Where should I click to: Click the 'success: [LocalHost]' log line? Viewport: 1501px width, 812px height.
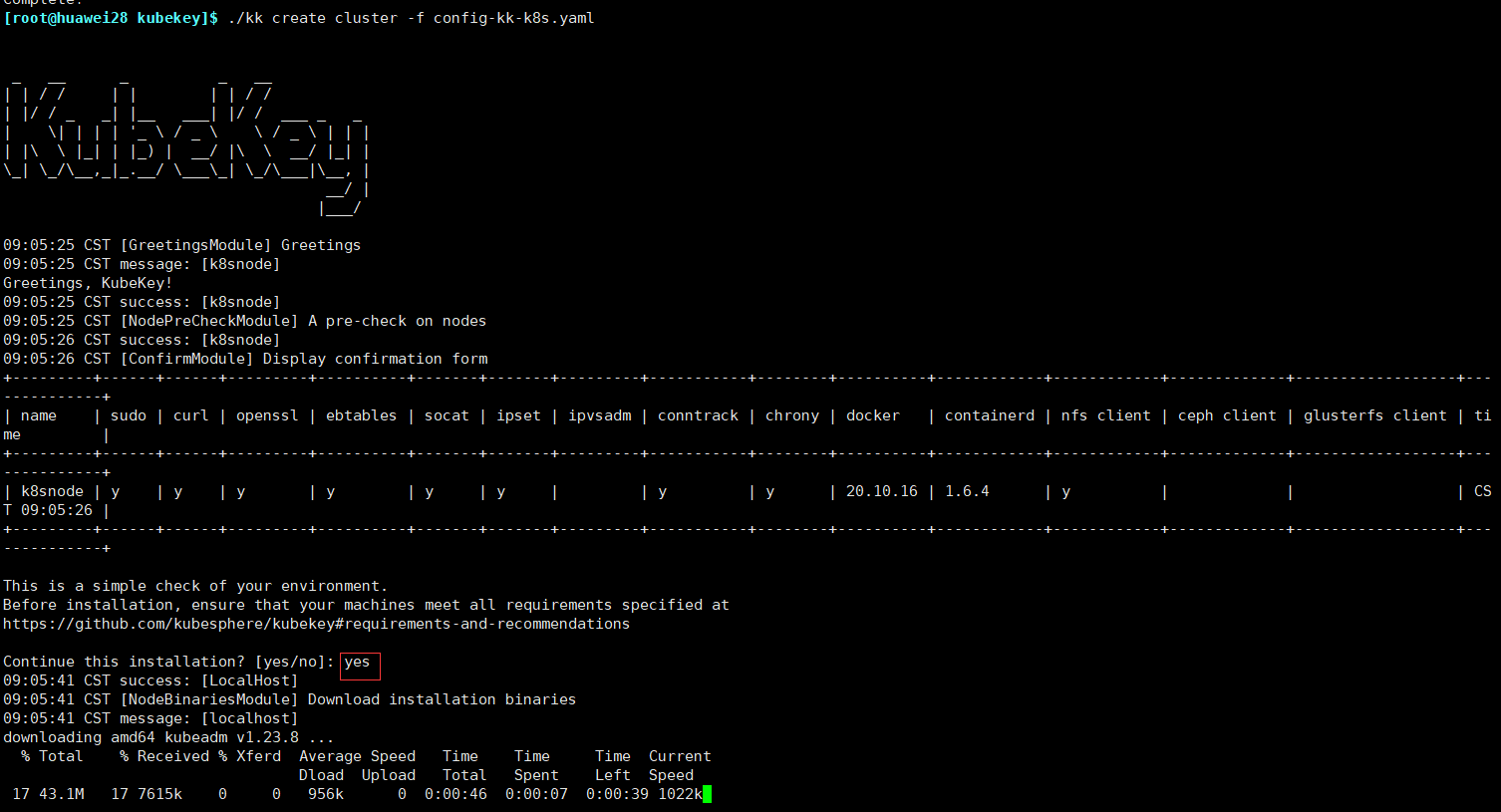coord(150,680)
